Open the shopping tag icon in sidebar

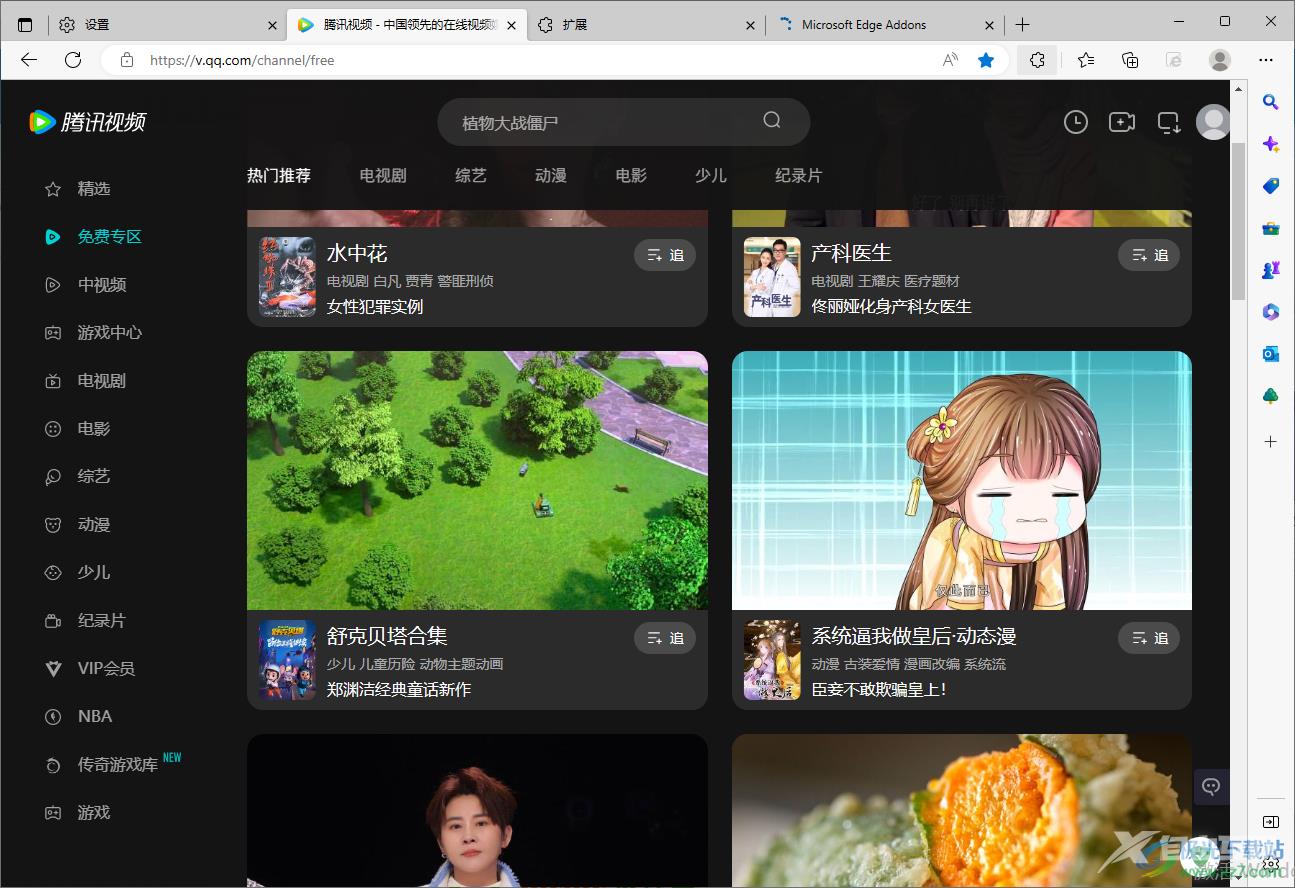(x=1270, y=186)
